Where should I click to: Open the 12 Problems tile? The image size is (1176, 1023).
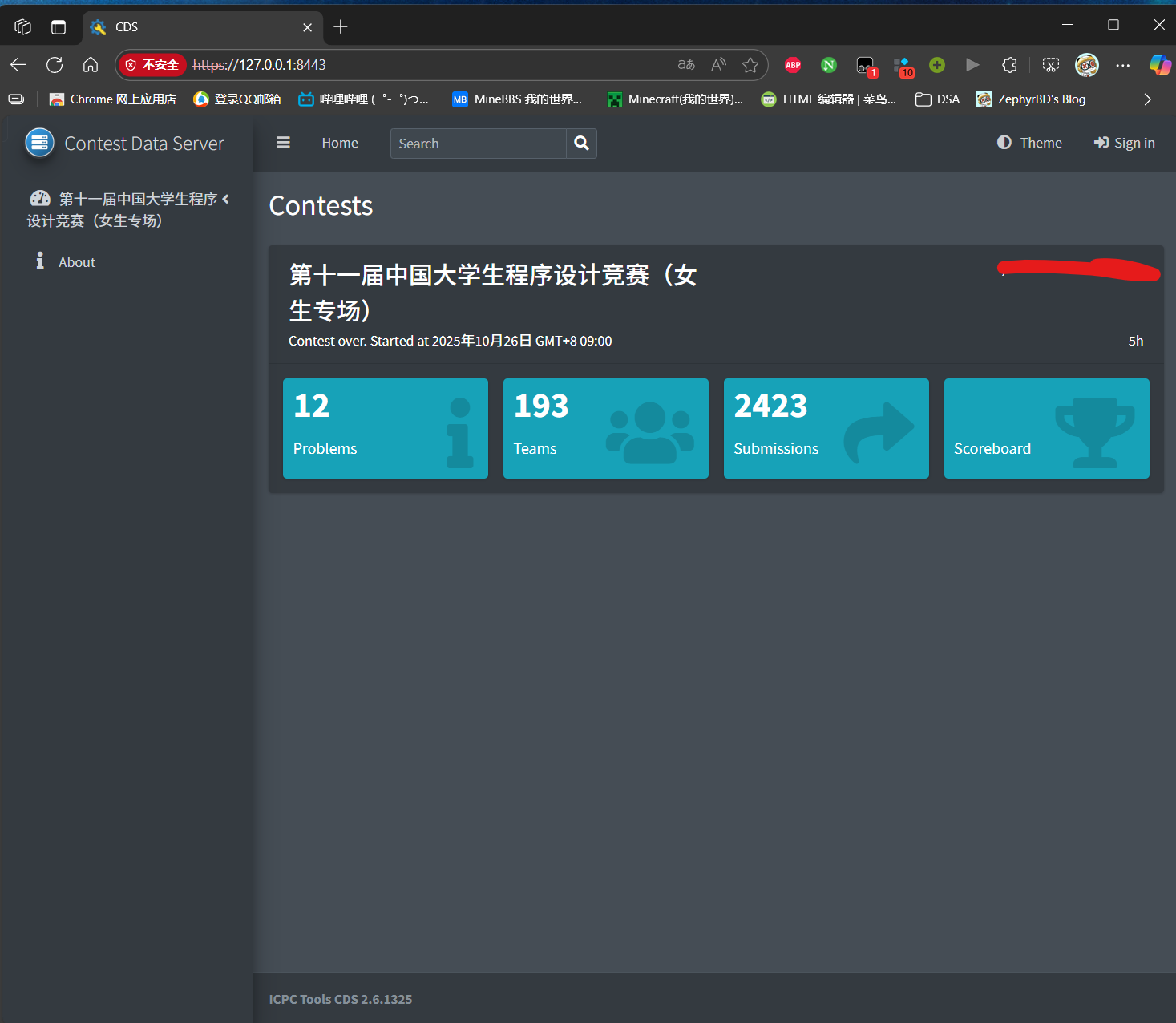[x=385, y=428]
